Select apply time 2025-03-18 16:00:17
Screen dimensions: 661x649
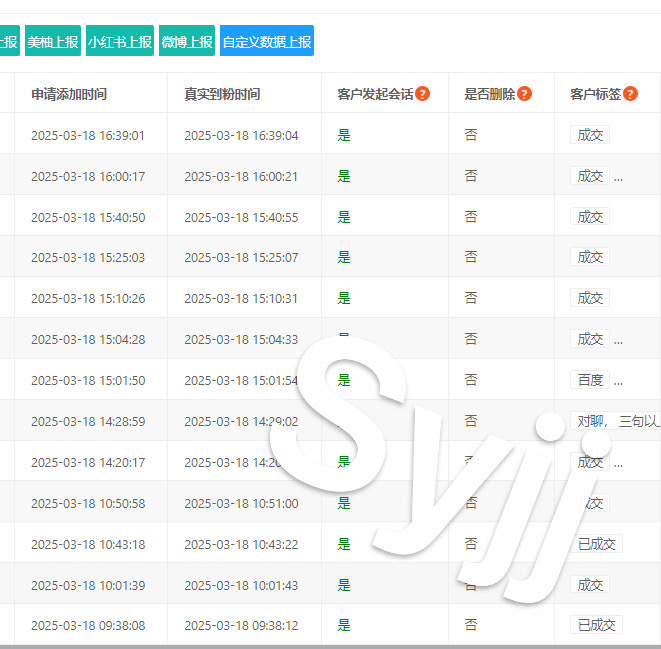[x=88, y=177]
